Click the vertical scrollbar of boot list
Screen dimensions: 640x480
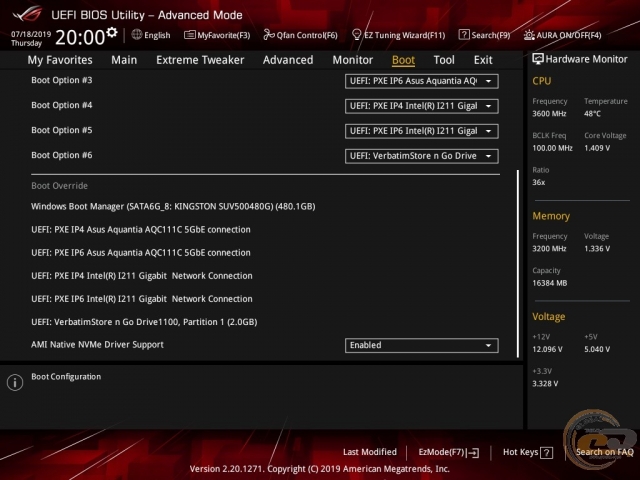518,264
